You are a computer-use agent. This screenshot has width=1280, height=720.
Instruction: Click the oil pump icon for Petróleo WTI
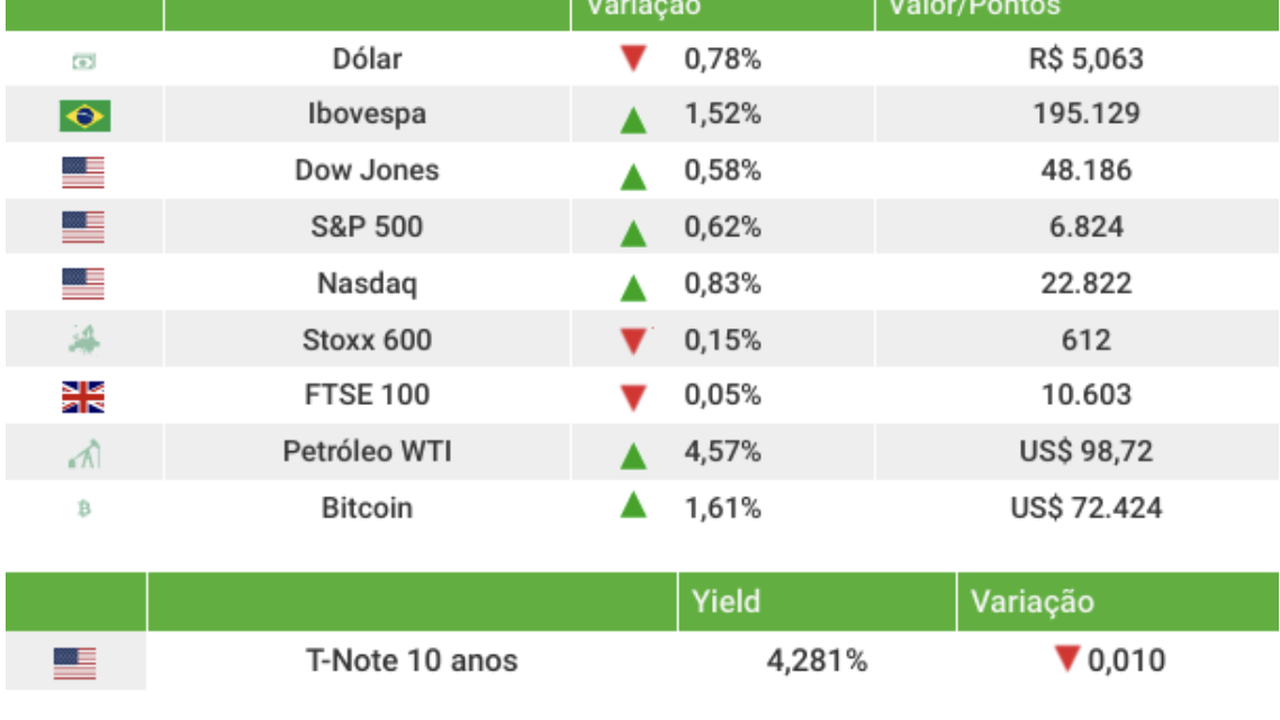click(84, 454)
